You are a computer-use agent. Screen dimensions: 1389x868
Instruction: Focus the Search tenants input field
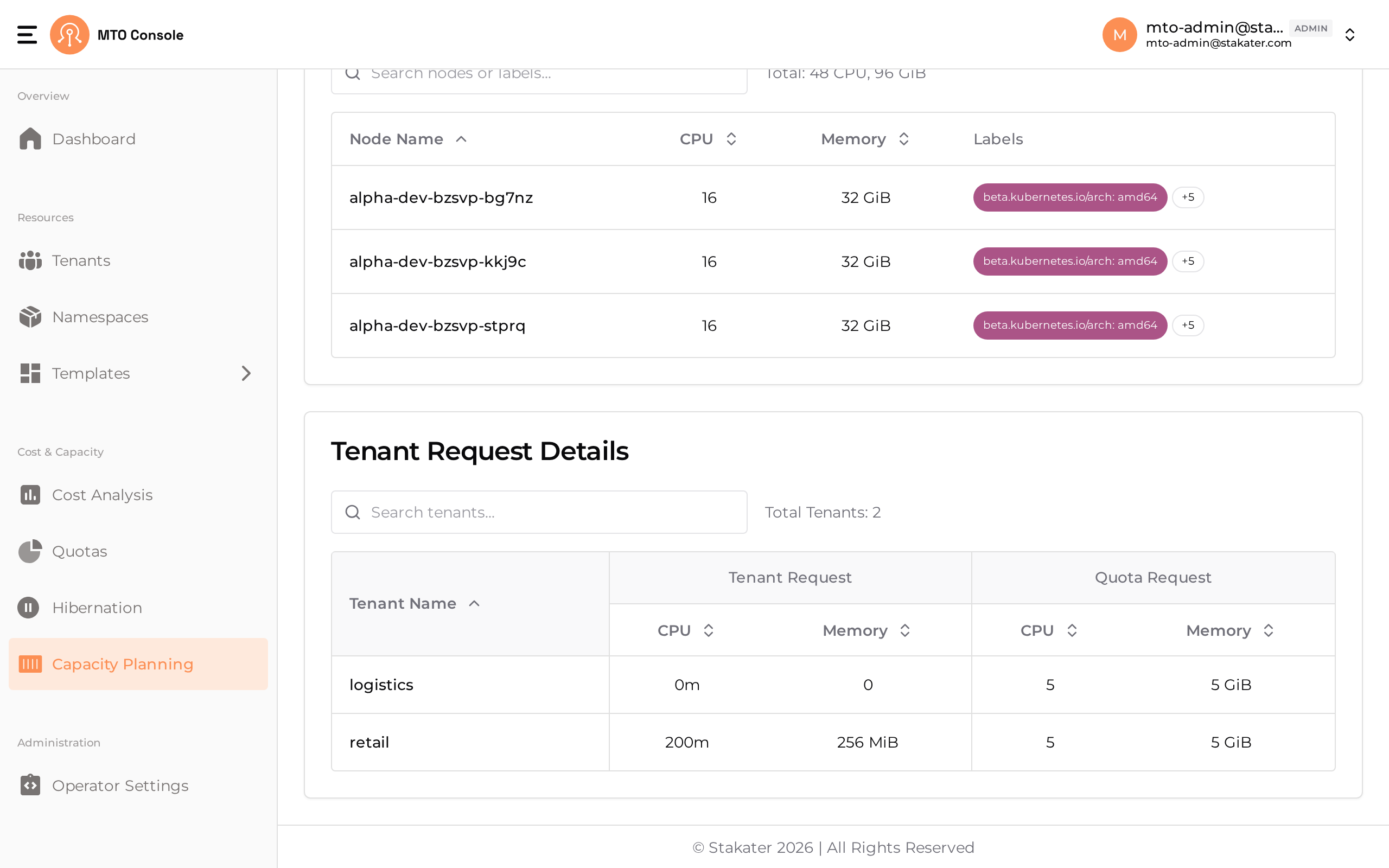pos(539,512)
